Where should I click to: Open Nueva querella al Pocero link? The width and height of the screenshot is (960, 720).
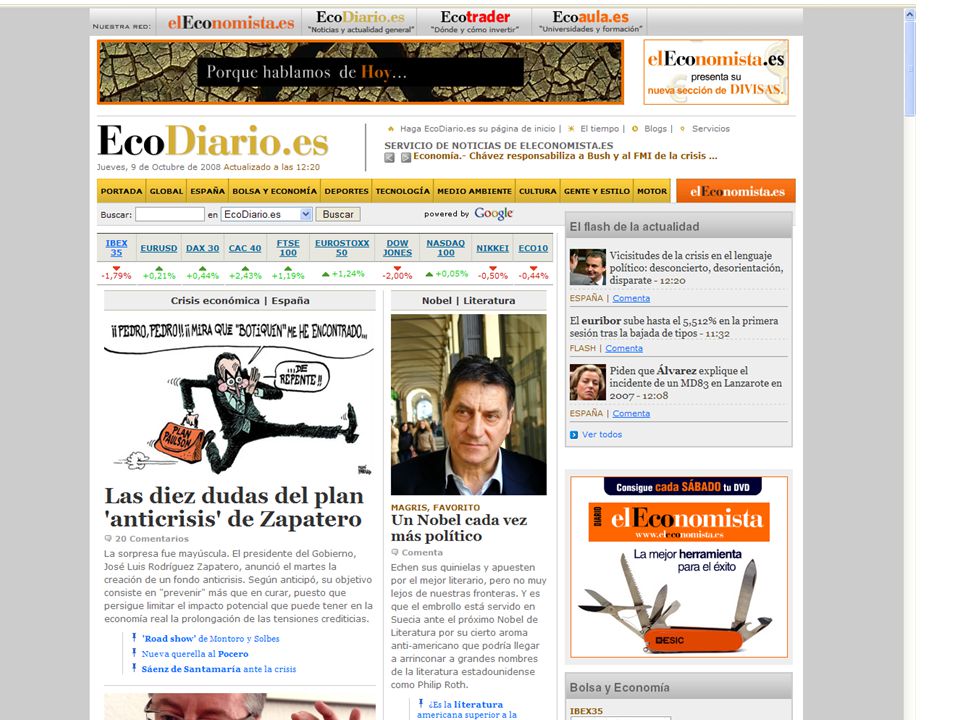tap(195, 654)
